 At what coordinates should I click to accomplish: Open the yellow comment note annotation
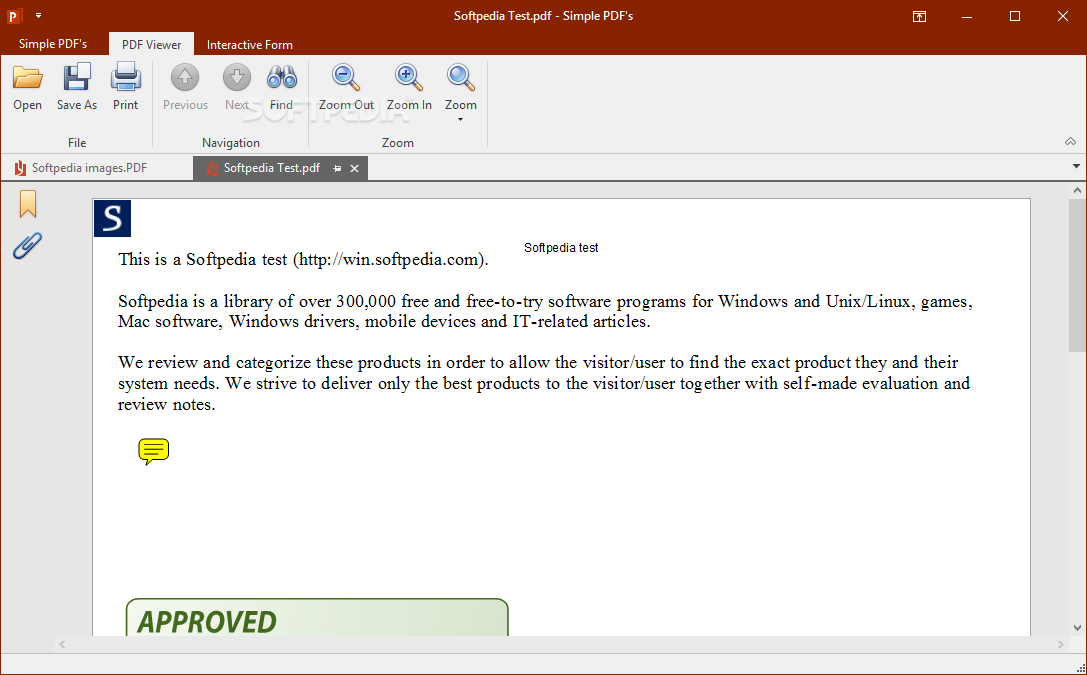[153, 451]
